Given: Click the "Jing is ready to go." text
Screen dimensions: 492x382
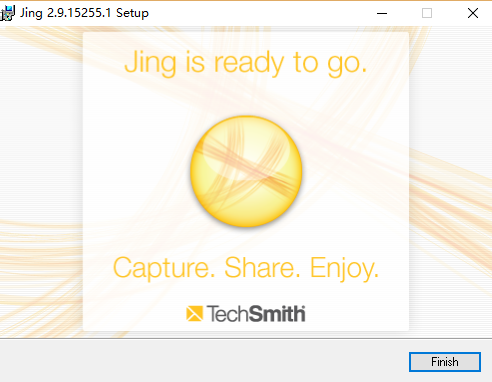Looking at the screenshot, I should (246, 63).
